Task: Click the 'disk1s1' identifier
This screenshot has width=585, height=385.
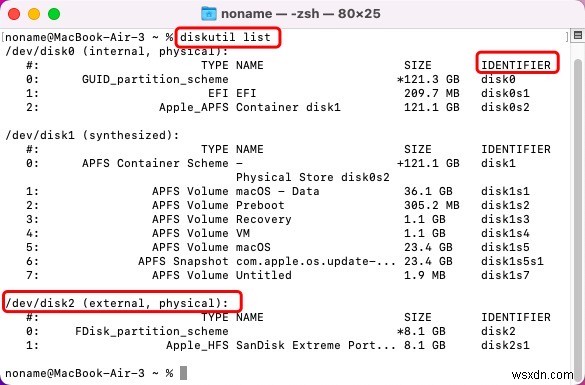Action: pos(505,191)
